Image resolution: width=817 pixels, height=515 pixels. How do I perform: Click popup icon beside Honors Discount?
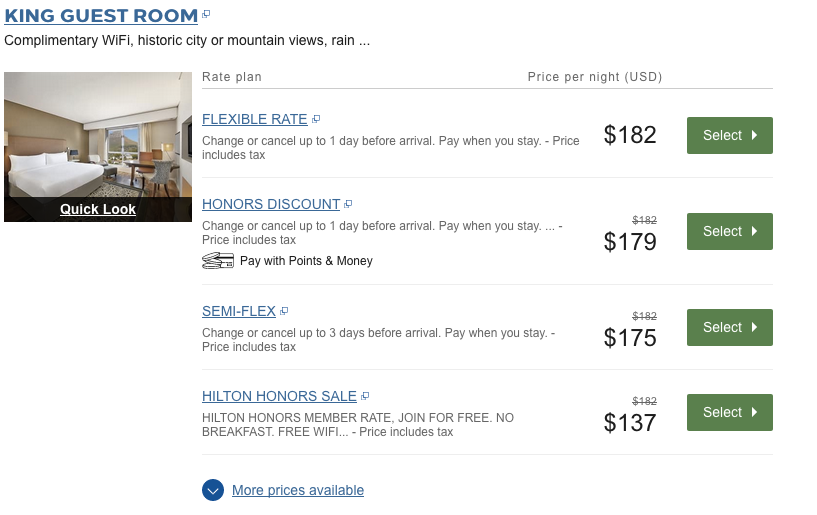[348, 204]
